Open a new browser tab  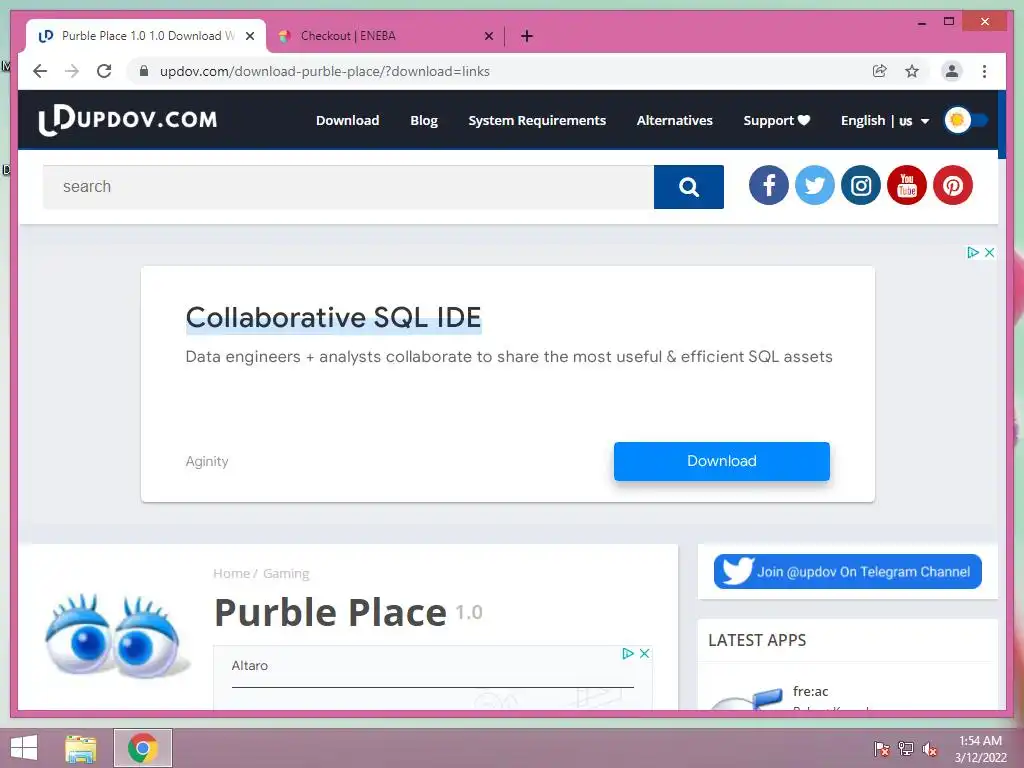527,36
